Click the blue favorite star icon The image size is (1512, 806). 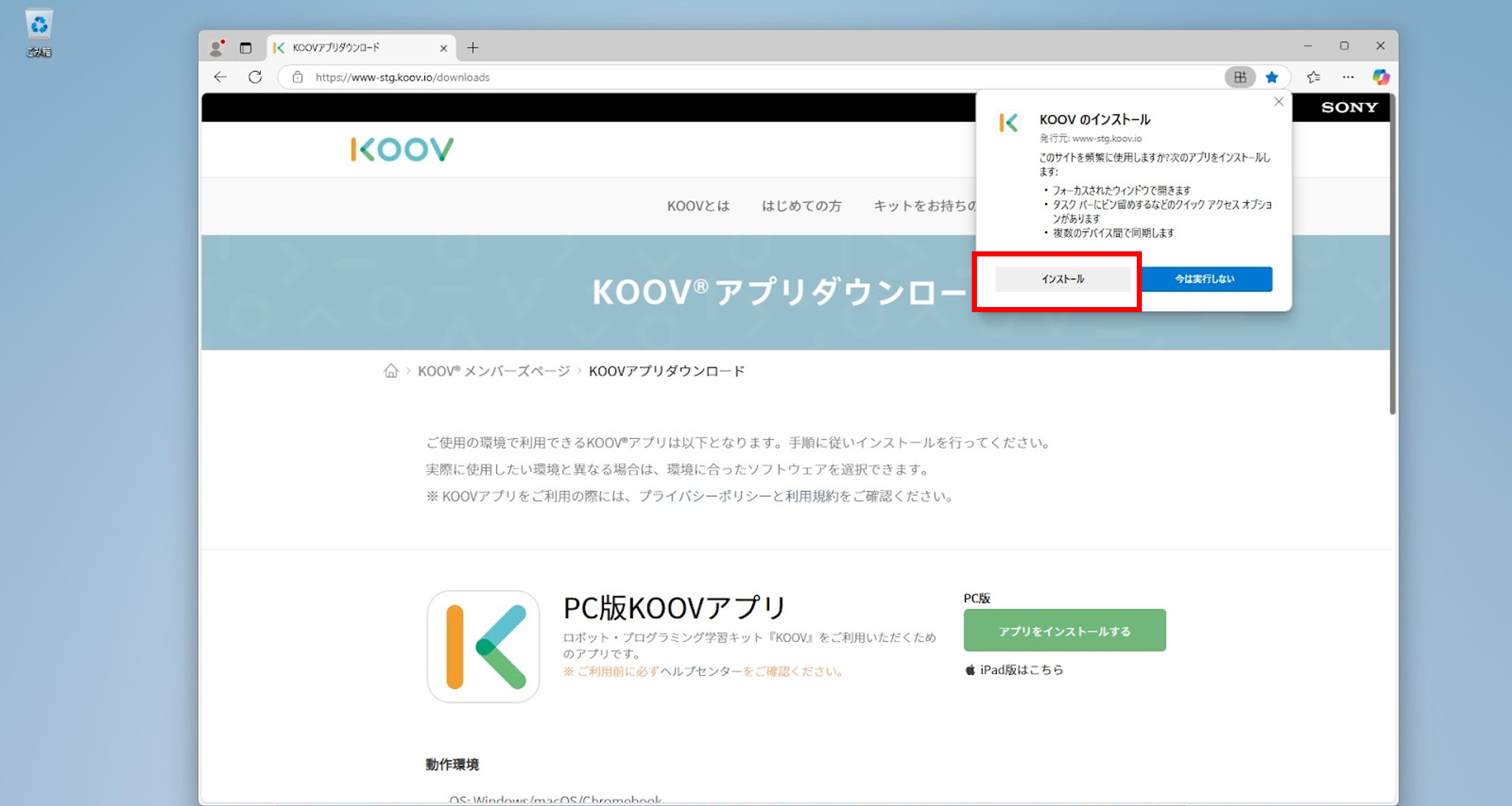1272,77
